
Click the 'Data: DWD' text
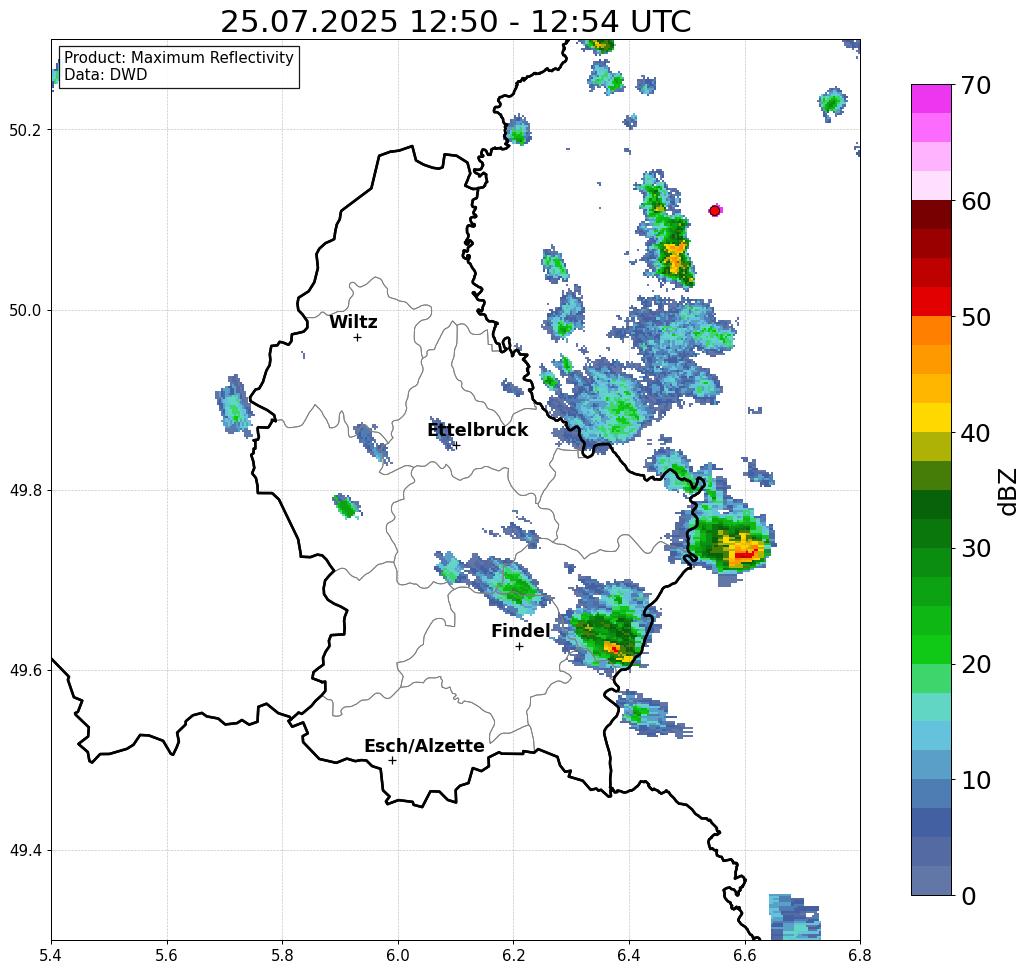[106, 75]
